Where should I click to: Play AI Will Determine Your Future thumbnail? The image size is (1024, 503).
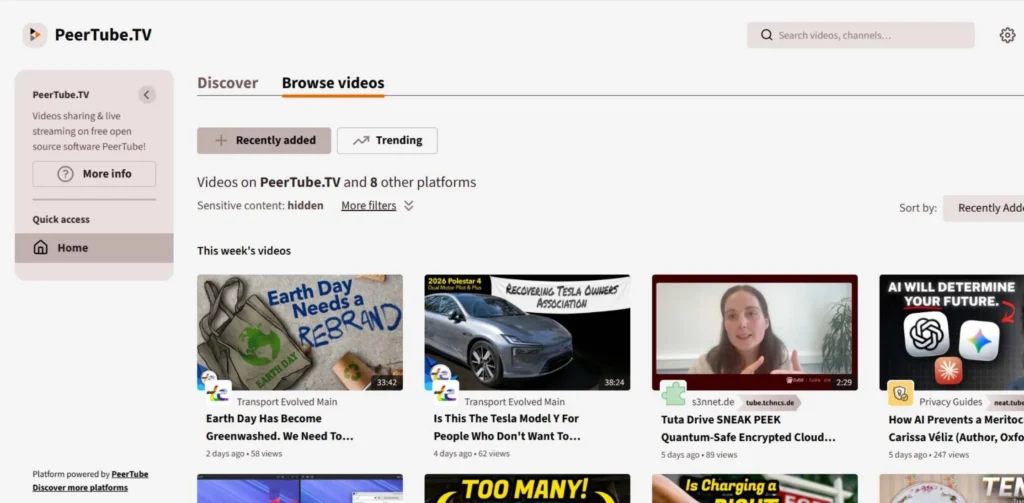(x=952, y=333)
